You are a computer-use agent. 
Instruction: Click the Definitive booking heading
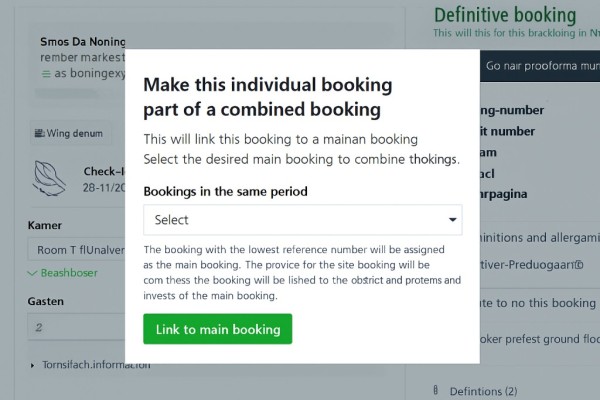(505, 14)
